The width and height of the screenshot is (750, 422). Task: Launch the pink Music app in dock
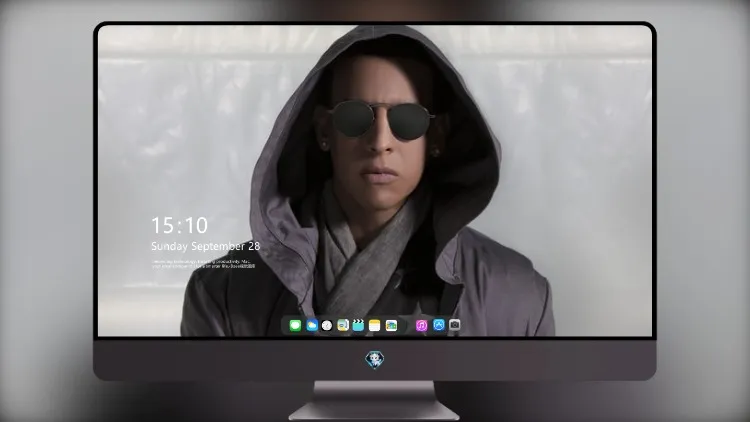pos(421,326)
